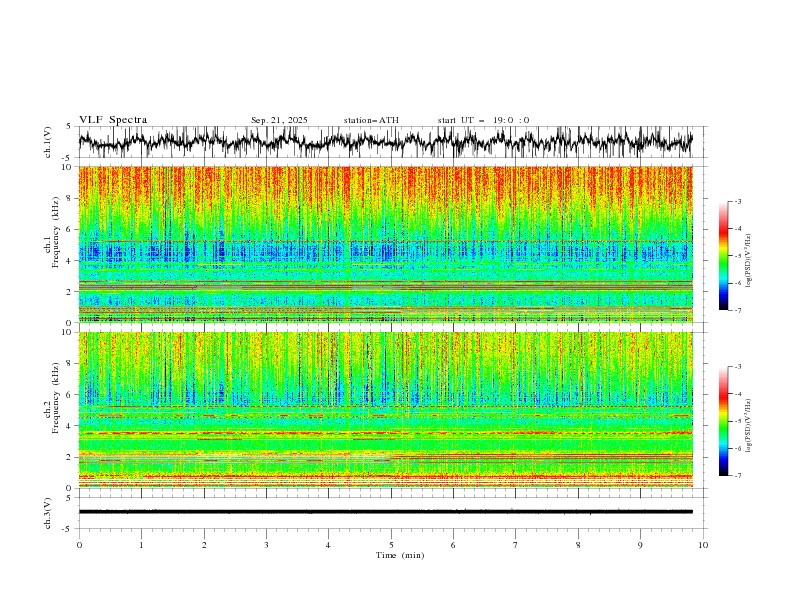Click the lower colorbar next to ch.2
Image resolution: width=792 pixels, height=612 pixels.
[x=723, y=421]
